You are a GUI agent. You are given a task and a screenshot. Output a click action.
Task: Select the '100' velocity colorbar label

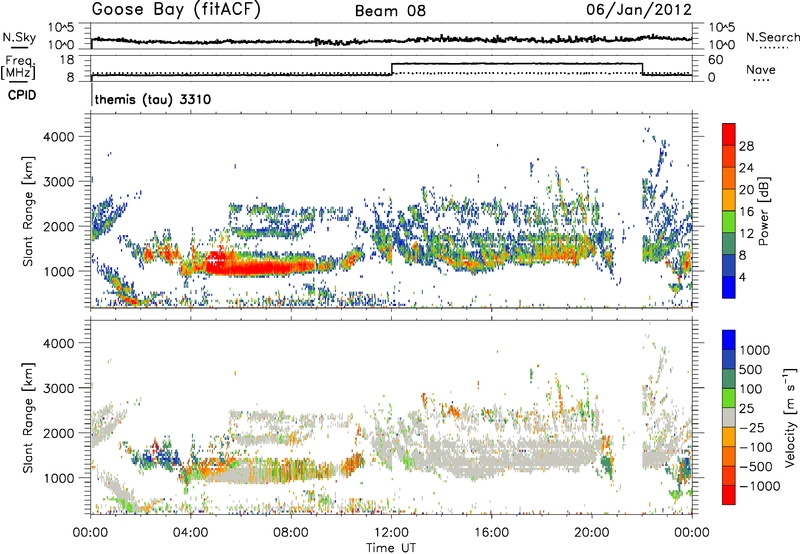coord(751,389)
